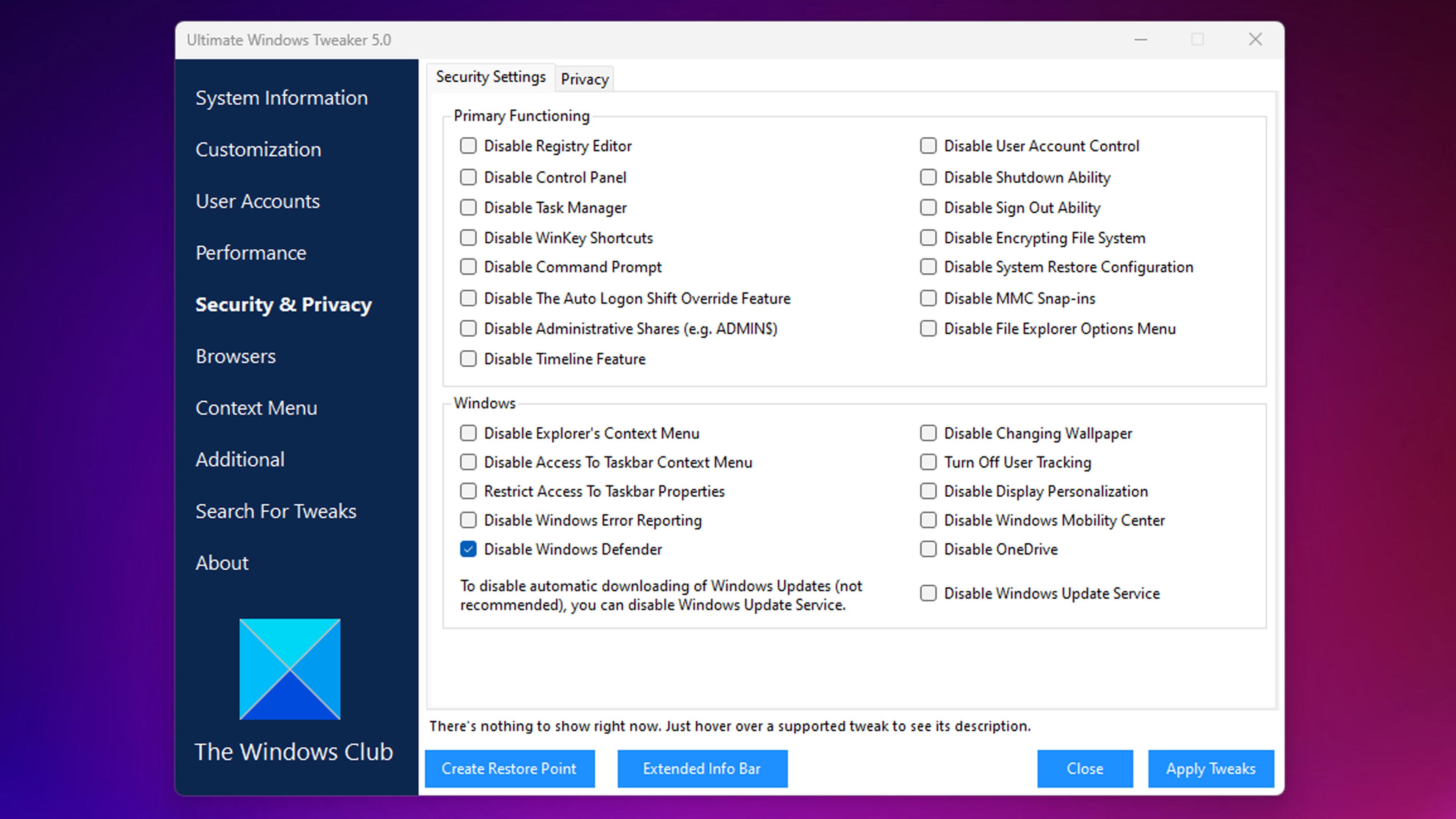Minimize the Ultimate Windows Tweaker window
Viewport: 1456px width, 819px height.
(1141, 39)
